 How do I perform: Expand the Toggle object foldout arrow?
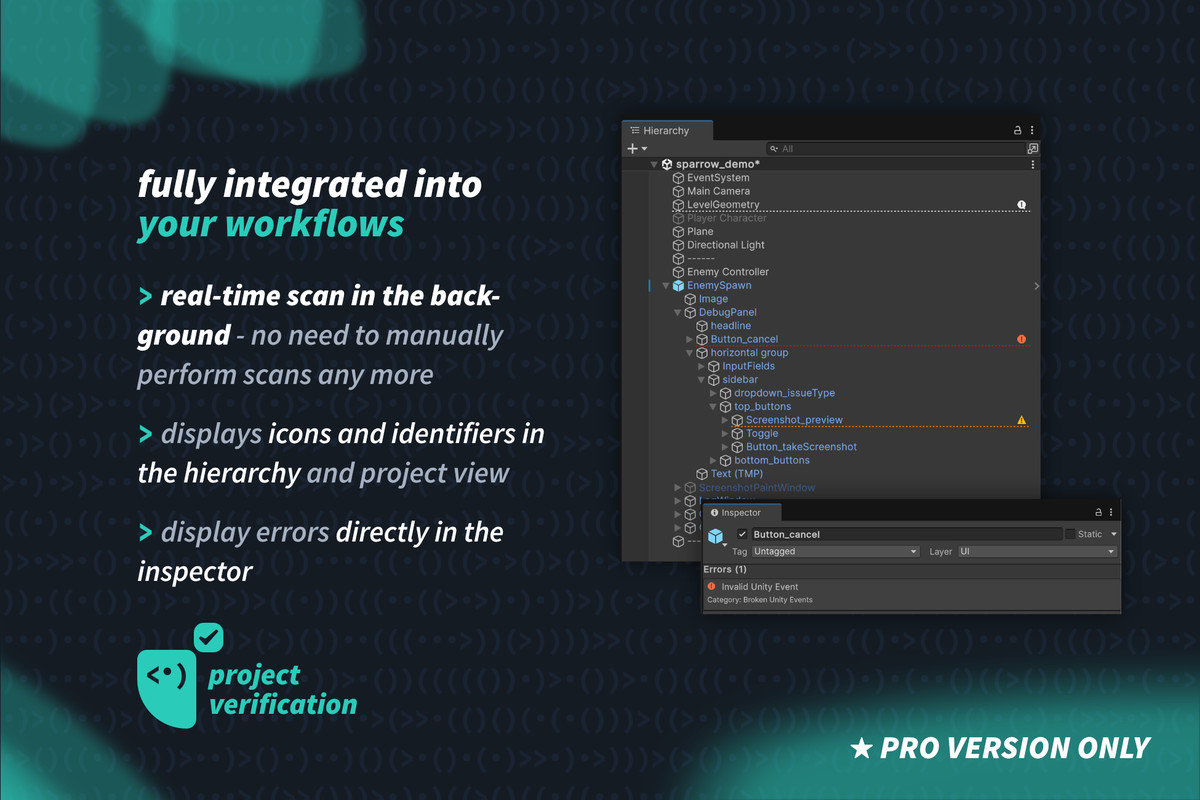pyautogui.click(x=726, y=434)
